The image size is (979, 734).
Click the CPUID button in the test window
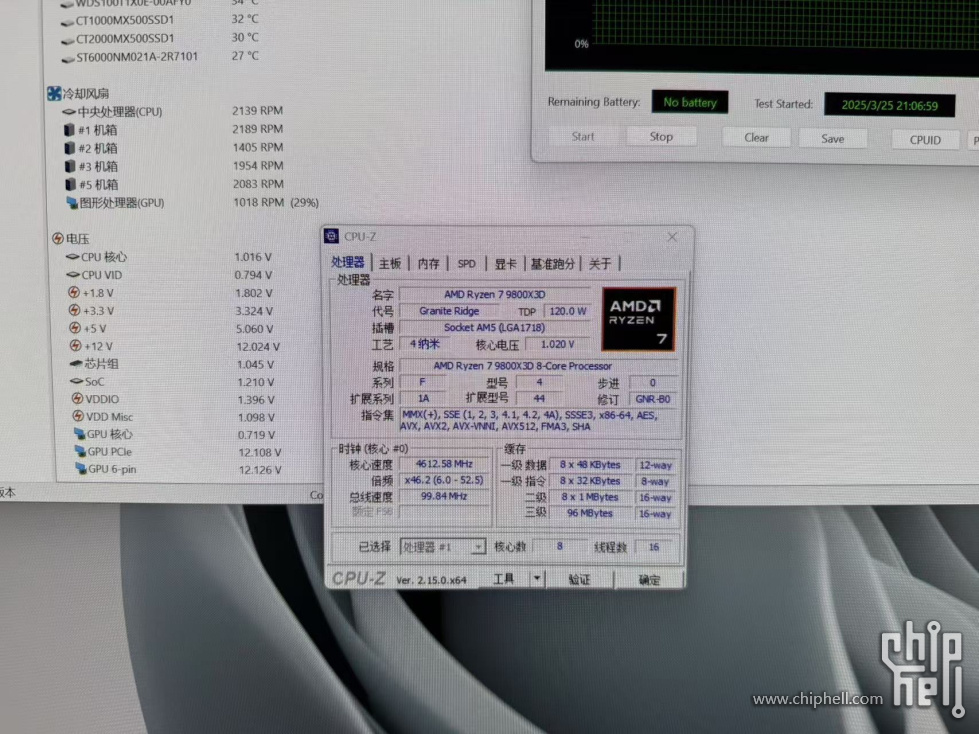[925, 140]
